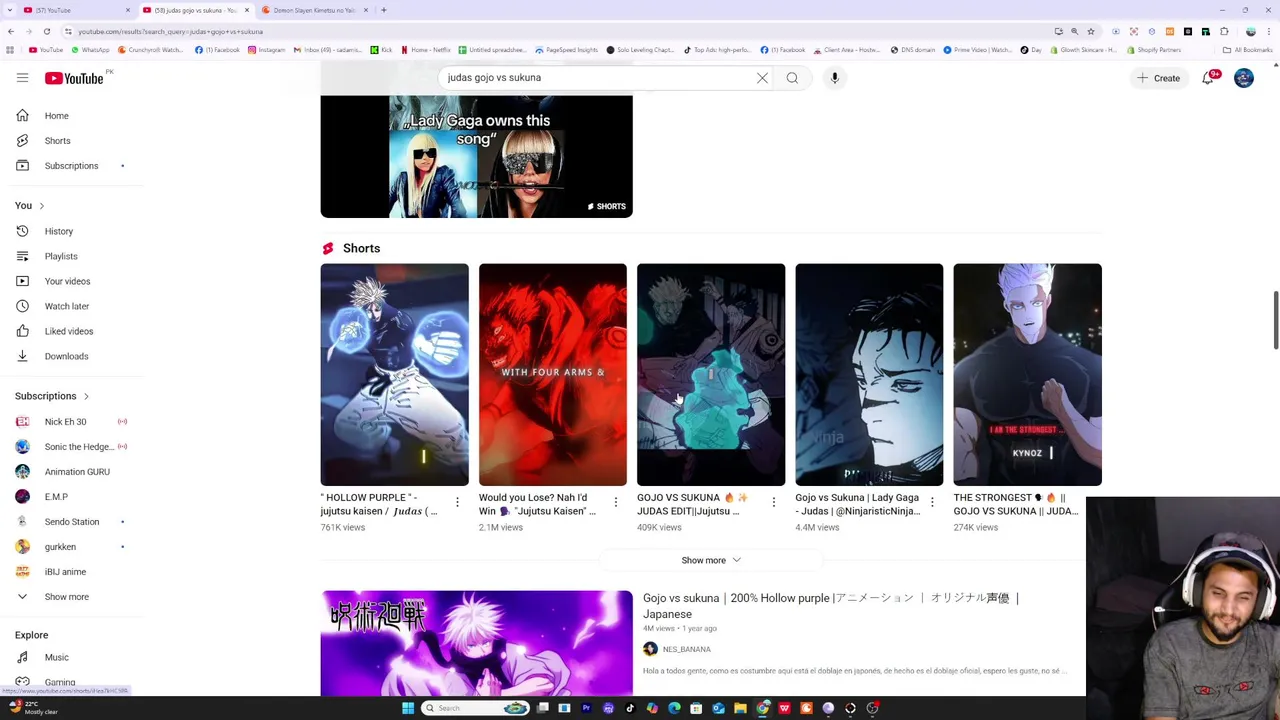
Task: Switch to the 'Demon Slayer' browser tab
Action: pyautogui.click(x=315, y=10)
